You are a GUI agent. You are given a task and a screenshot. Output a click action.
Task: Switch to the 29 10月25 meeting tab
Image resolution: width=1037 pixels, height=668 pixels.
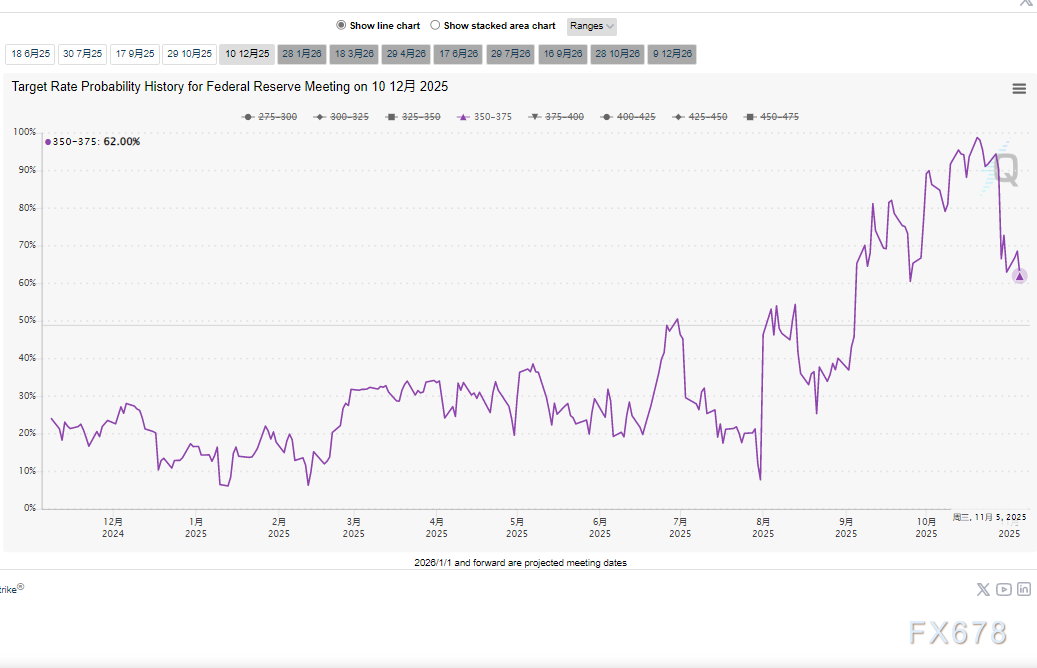(x=189, y=54)
